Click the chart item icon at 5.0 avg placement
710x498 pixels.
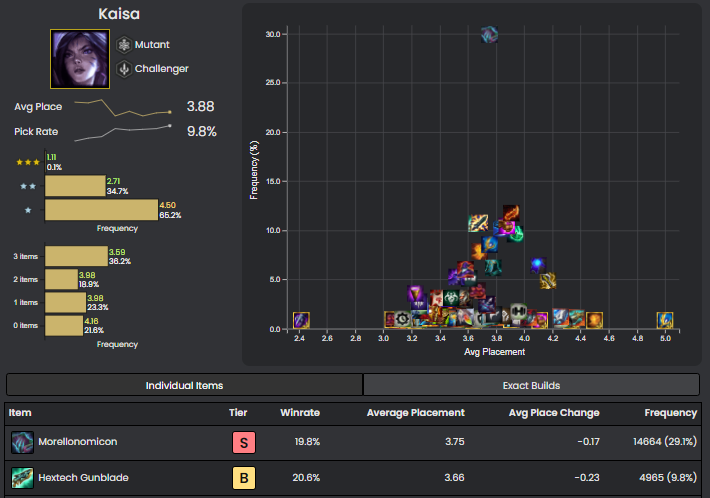pos(665,320)
